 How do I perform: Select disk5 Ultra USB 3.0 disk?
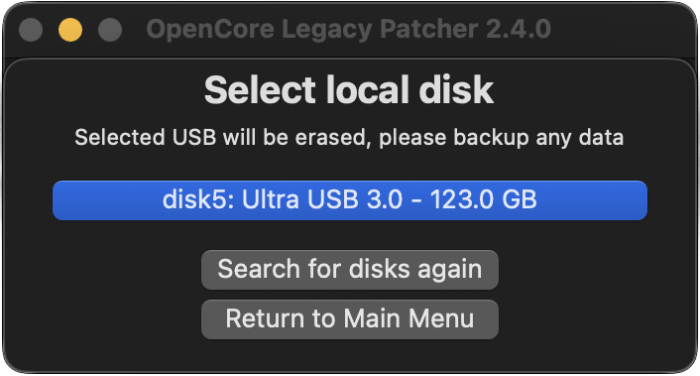click(x=350, y=200)
